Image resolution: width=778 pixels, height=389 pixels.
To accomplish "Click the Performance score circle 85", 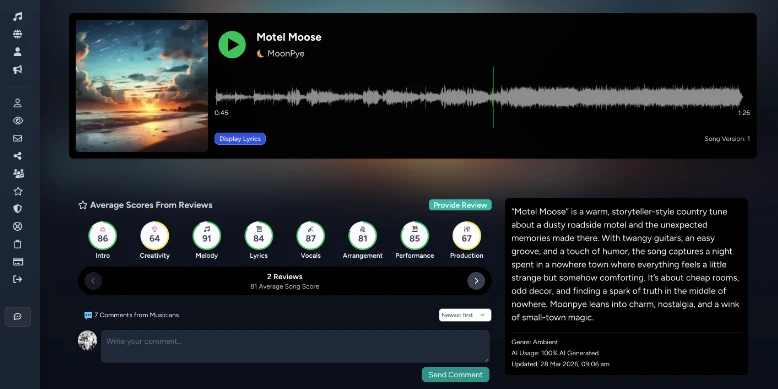I will coord(415,236).
